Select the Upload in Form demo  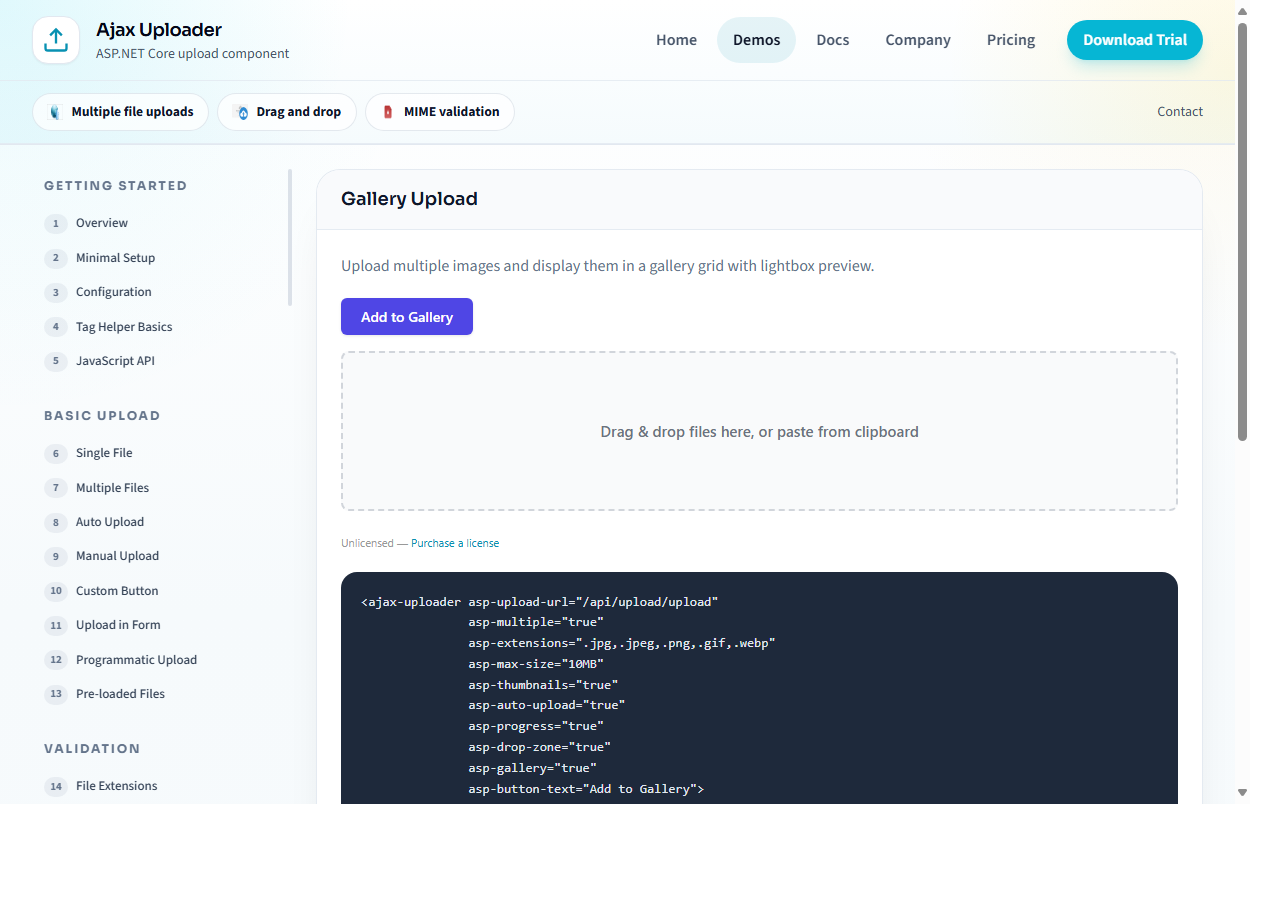pyautogui.click(x=118, y=625)
